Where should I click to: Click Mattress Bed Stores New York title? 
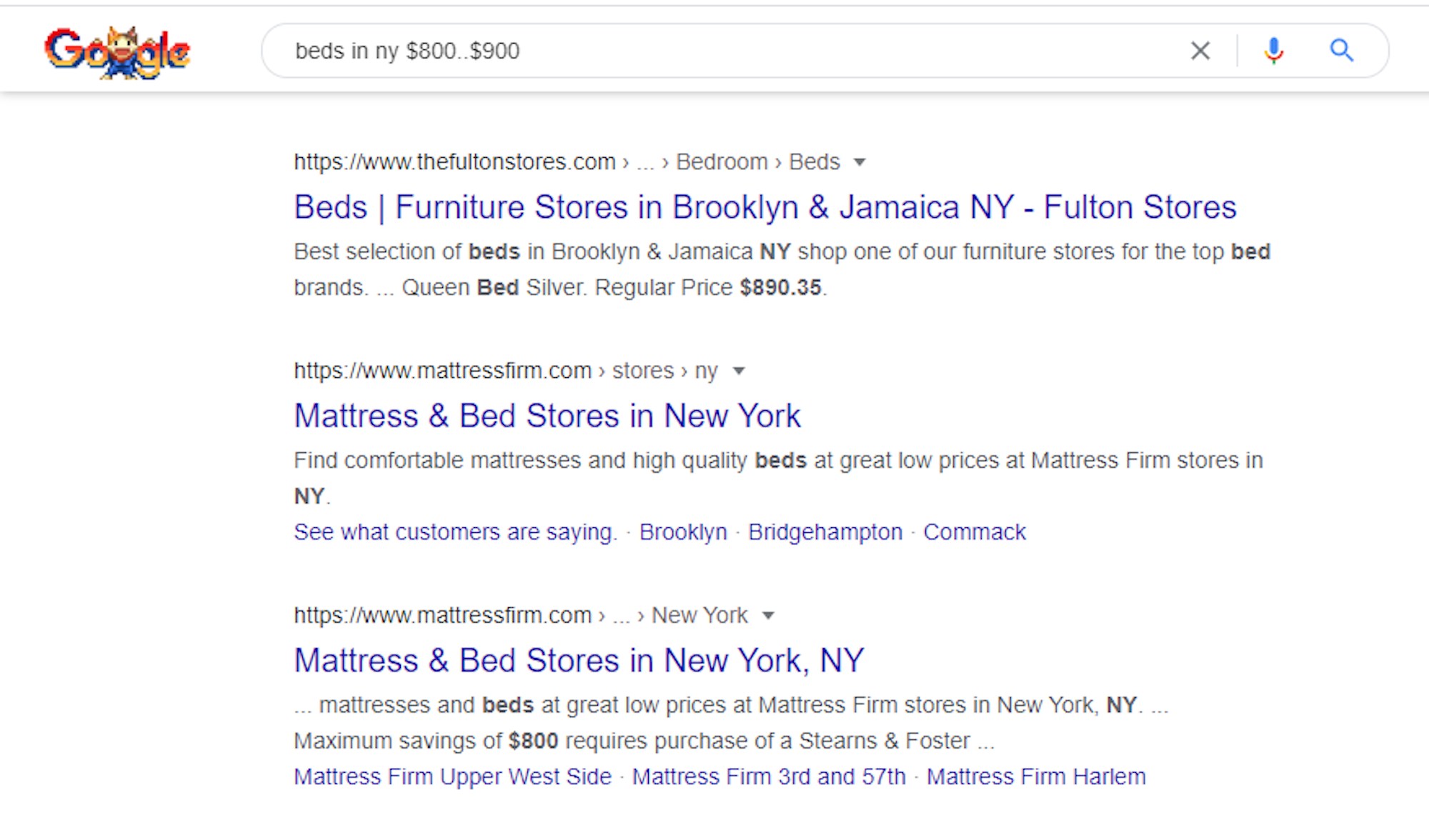click(x=548, y=415)
